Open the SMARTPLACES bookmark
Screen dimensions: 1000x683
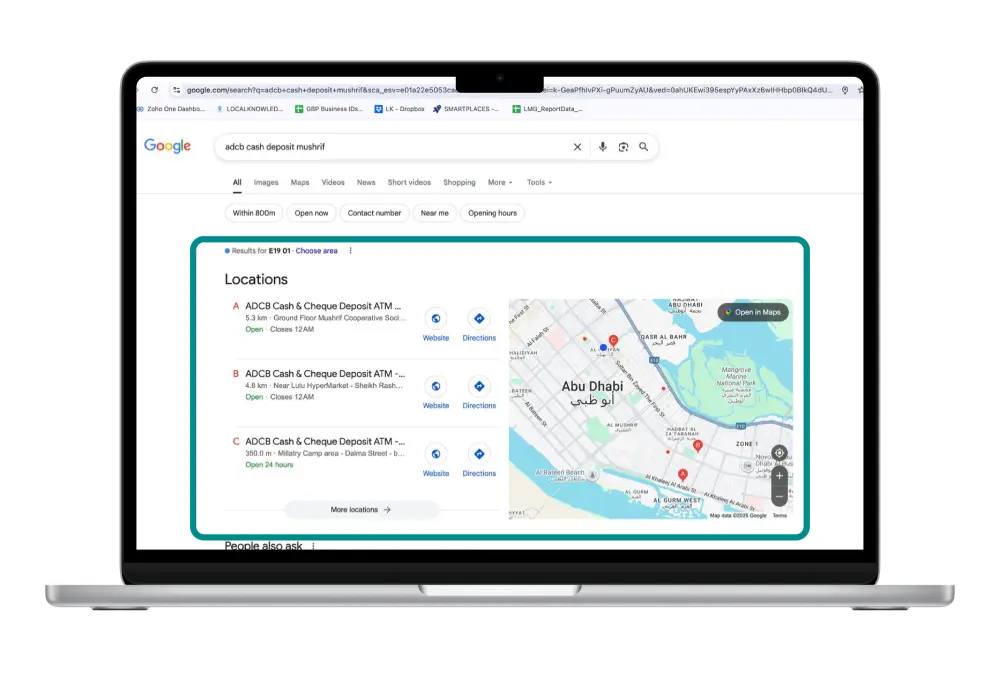tap(466, 109)
